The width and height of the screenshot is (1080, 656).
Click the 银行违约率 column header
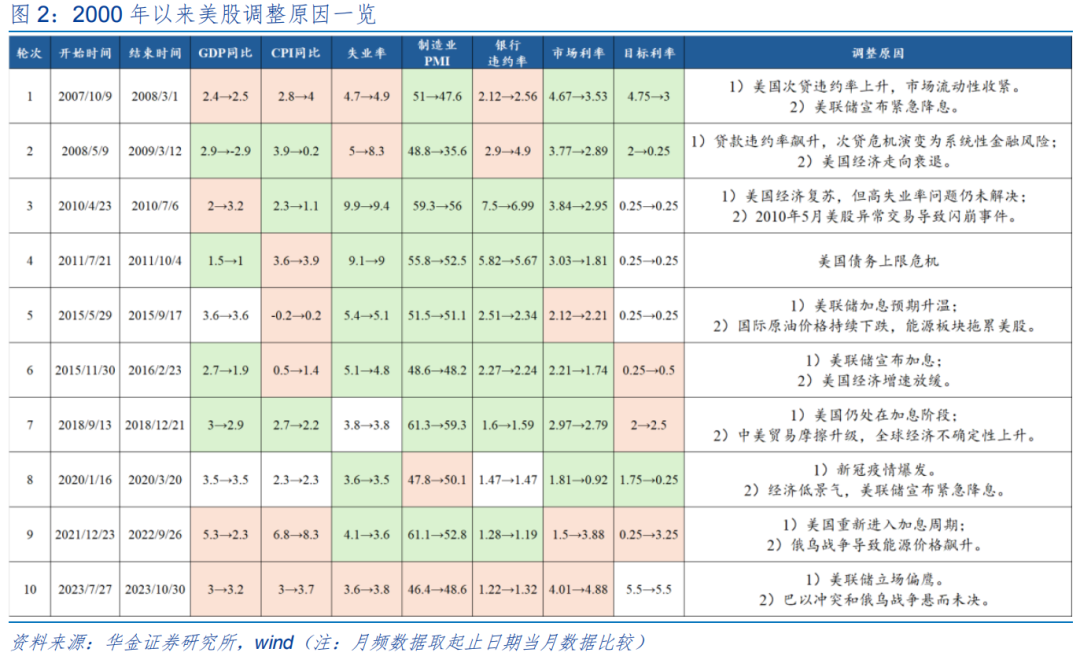click(508, 53)
